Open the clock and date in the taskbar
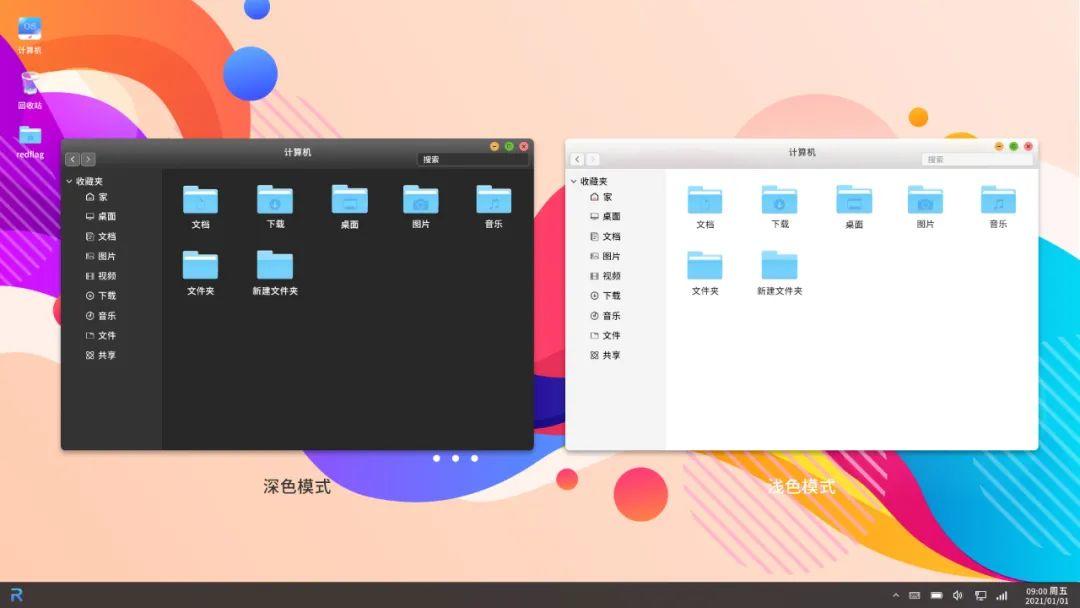The image size is (1080, 608). [x=1046, y=595]
